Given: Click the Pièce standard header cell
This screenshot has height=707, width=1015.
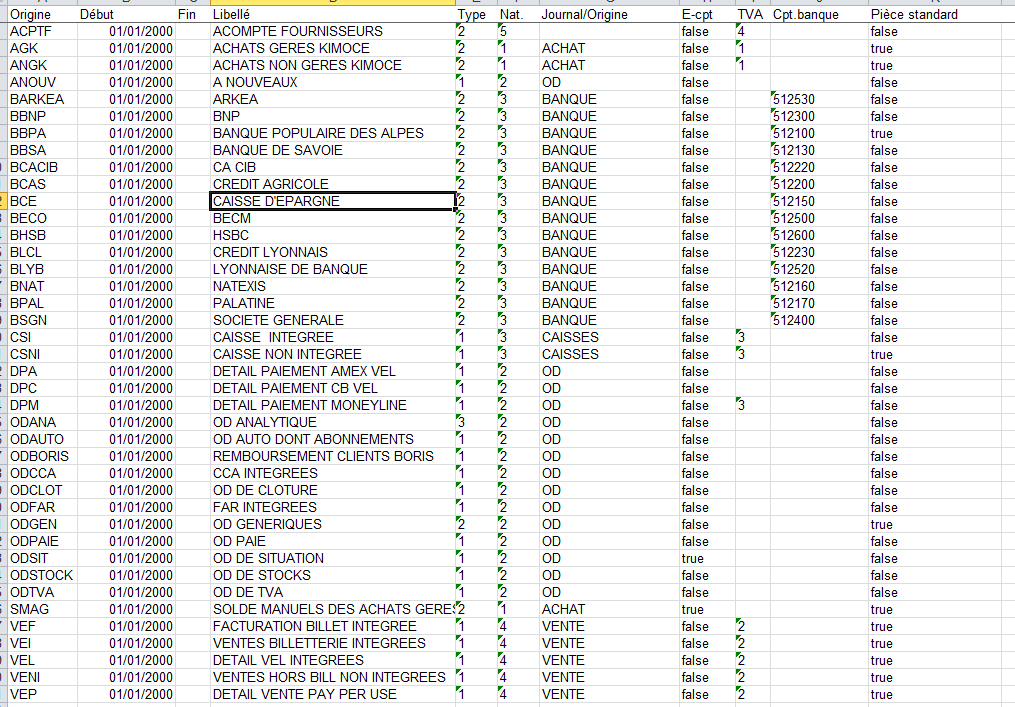Looking at the screenshot, I should point(914,15).
